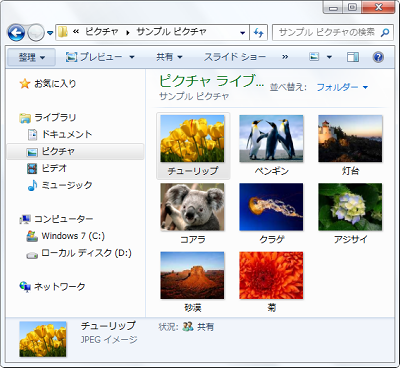Select ライブラリ in navigation pane
This screenshot has width=400, height=368.
[x=55, y=118]
